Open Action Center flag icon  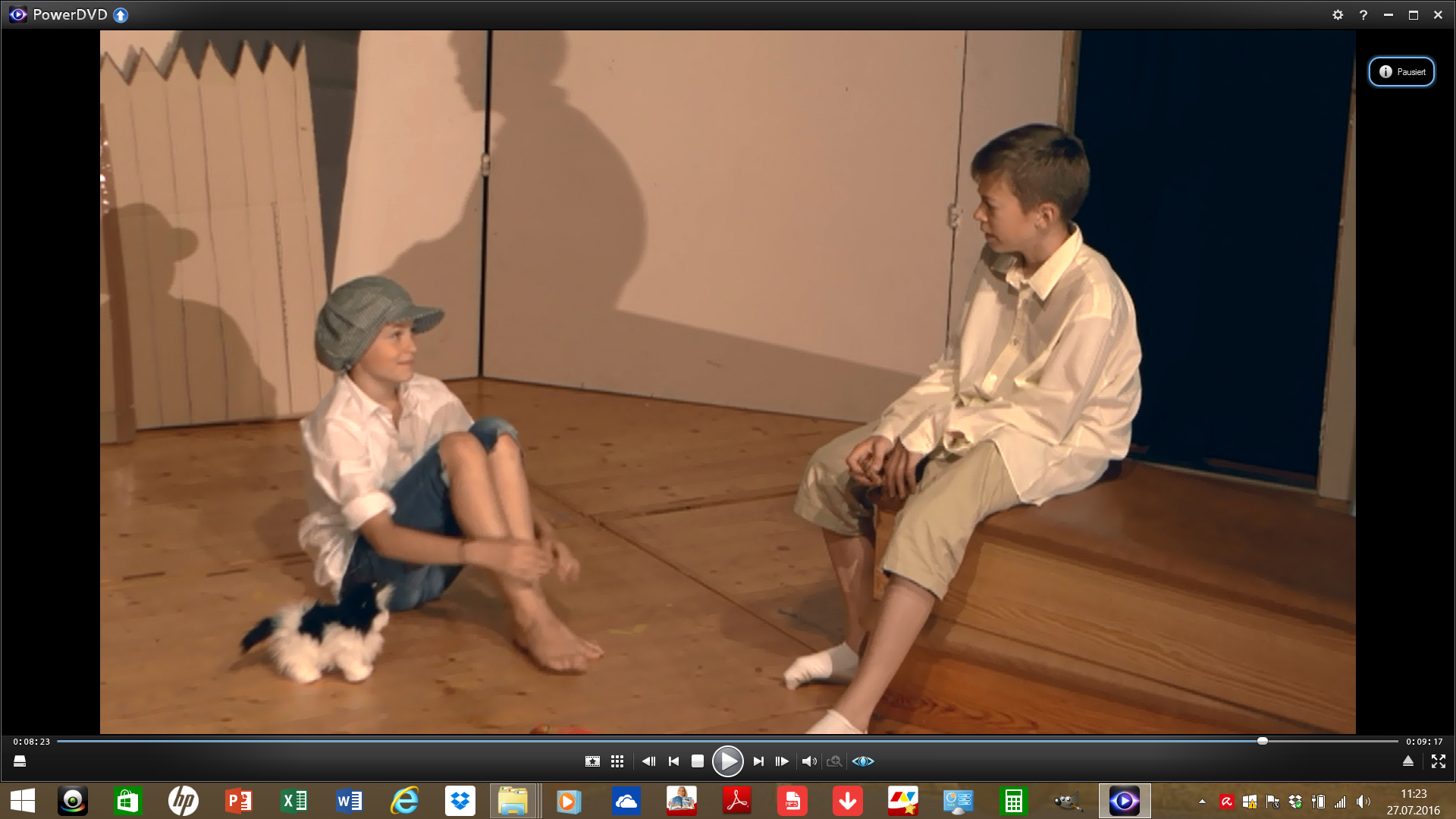(x=1272, y=802)
